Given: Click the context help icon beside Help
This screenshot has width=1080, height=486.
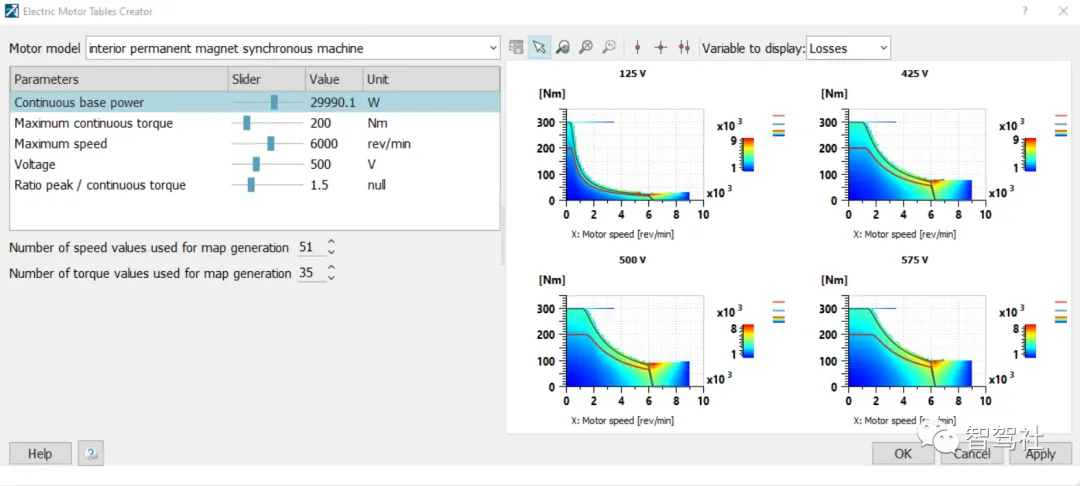Looking at the screenshot, I should (91, 454).
